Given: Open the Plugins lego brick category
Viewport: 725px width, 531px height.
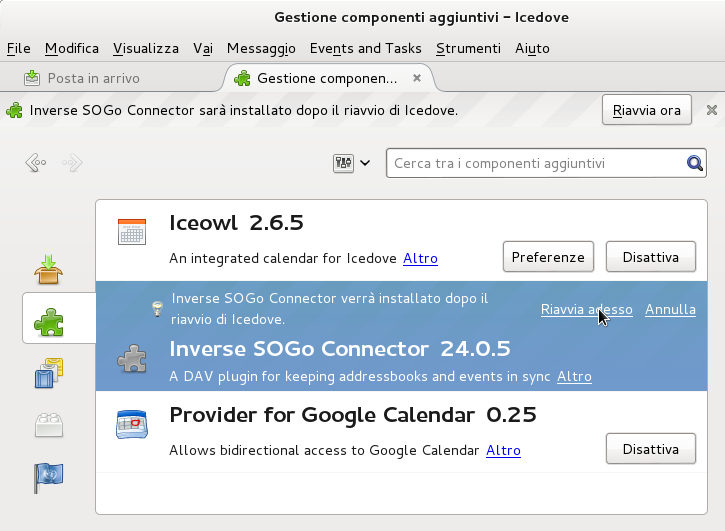Looking at the screenshot, I should click(49, 424).
